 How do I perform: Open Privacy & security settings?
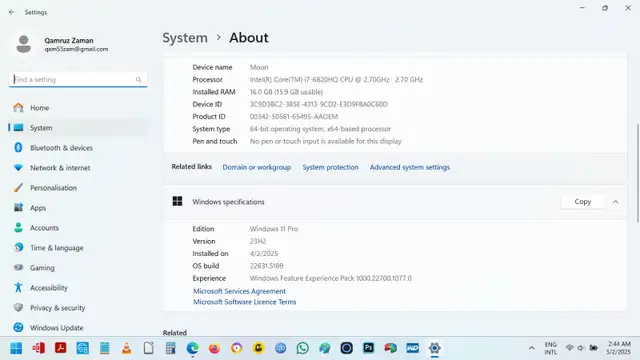[78, 308]
